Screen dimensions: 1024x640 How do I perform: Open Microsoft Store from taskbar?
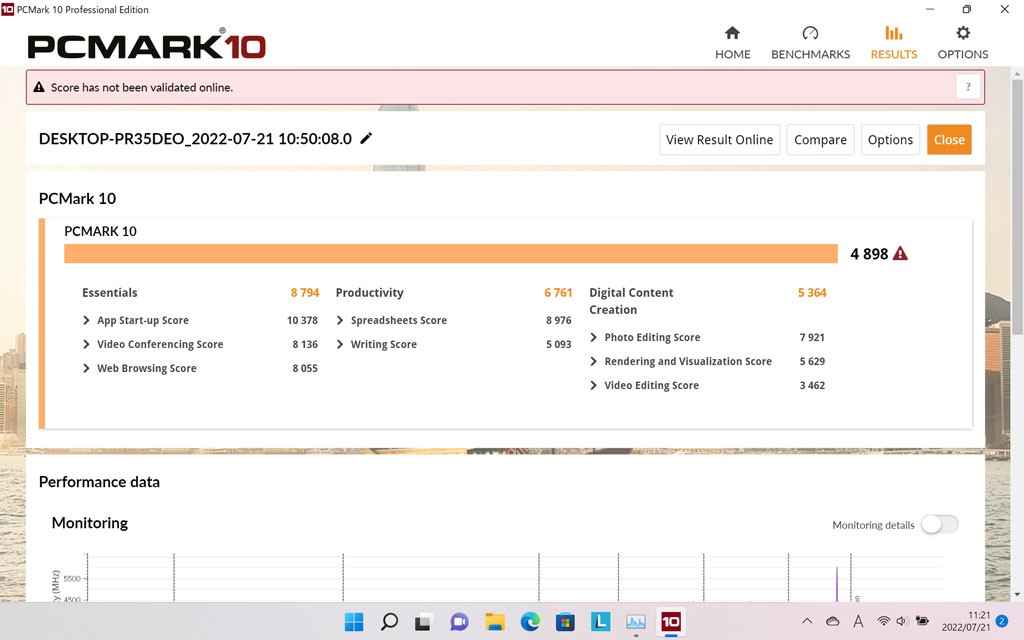[565, 622]
